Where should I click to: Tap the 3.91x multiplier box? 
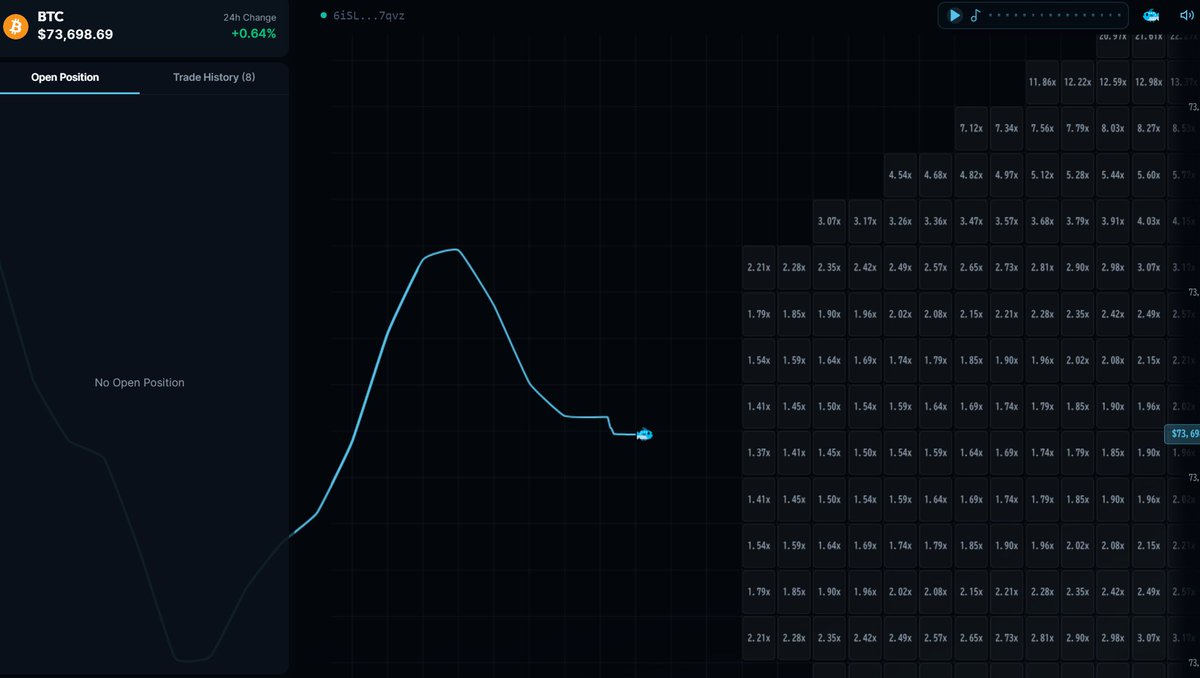tap(1113, 221)
